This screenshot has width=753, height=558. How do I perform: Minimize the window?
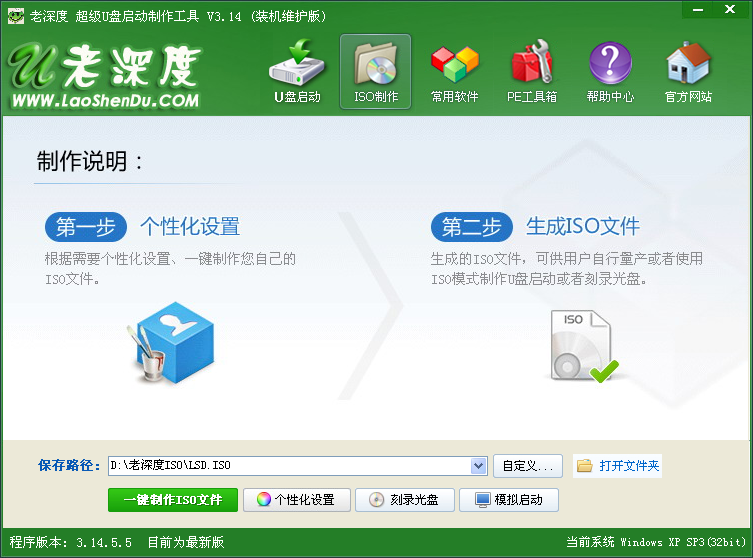click(x=698, y=10)
